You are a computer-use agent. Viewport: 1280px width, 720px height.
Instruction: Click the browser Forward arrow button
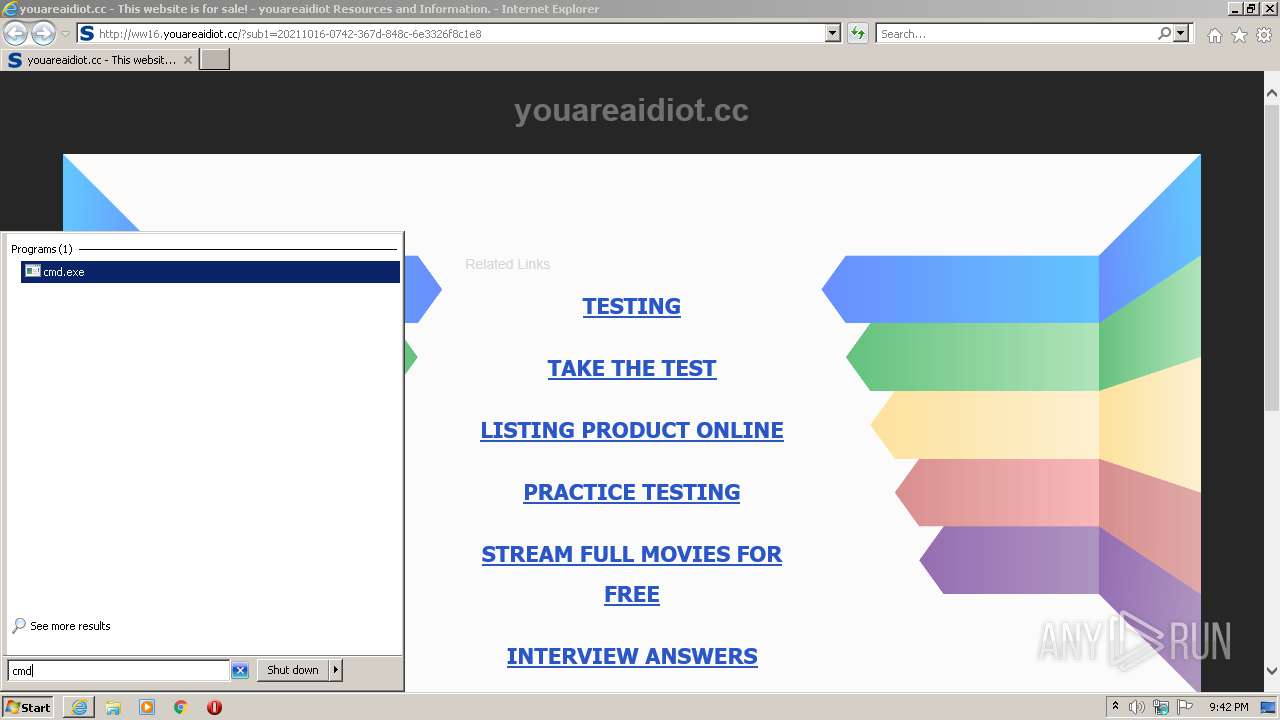pyautogui.click(x=43, y=33)
